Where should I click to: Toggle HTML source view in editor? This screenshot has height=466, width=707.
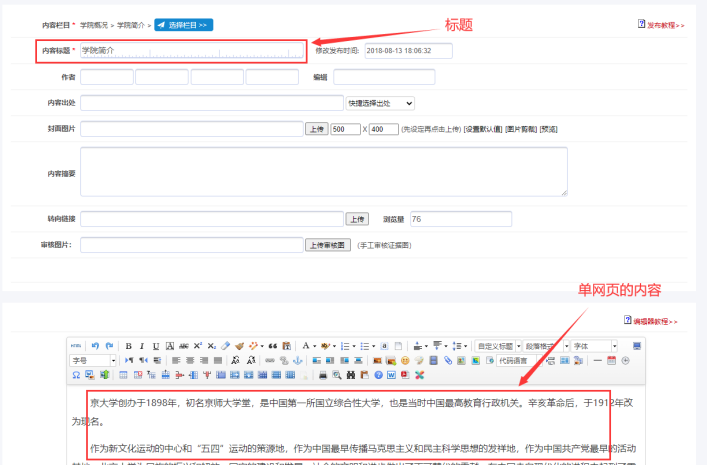click(76, 346)
